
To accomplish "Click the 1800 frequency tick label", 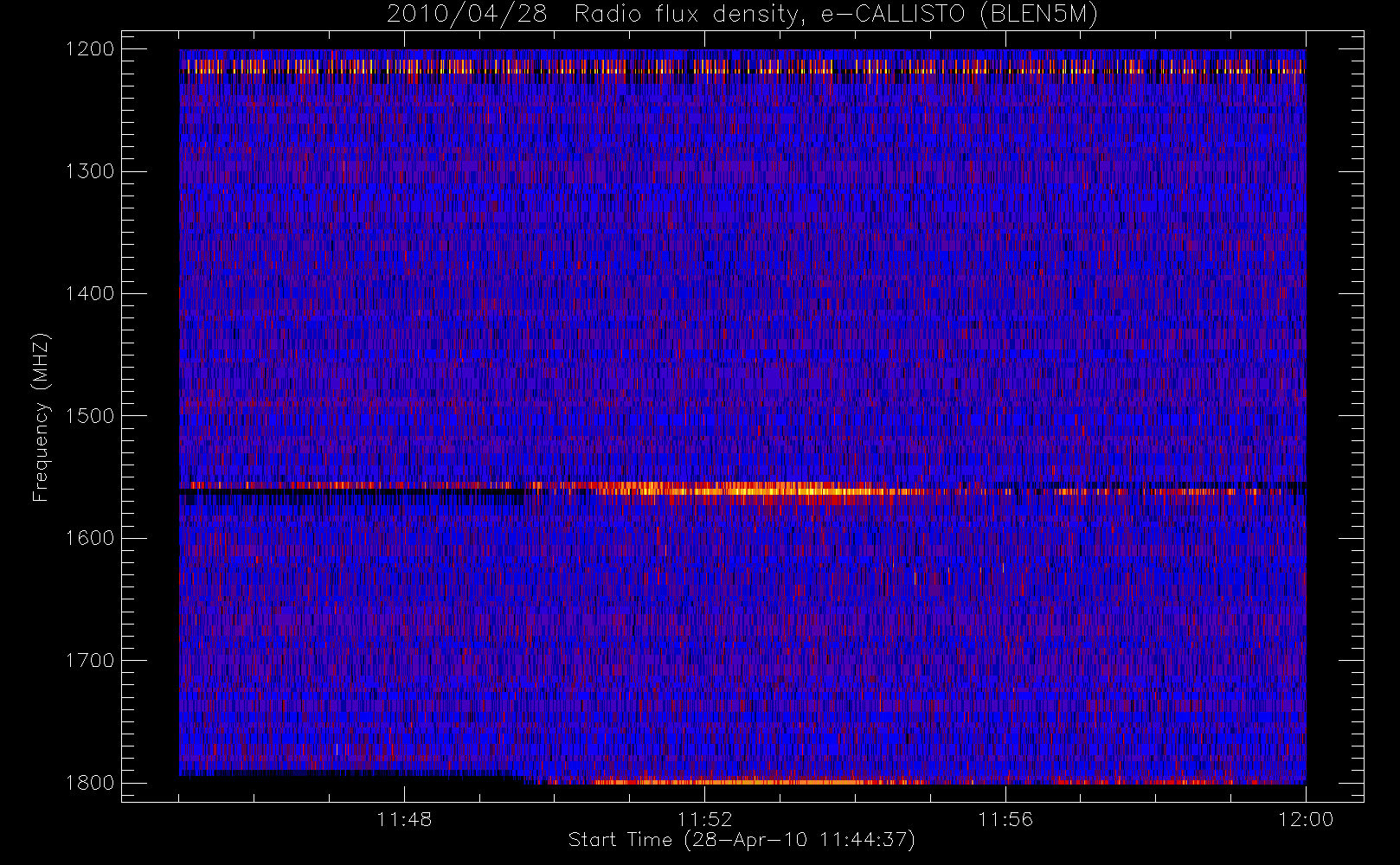I will [x=90, y=783].
